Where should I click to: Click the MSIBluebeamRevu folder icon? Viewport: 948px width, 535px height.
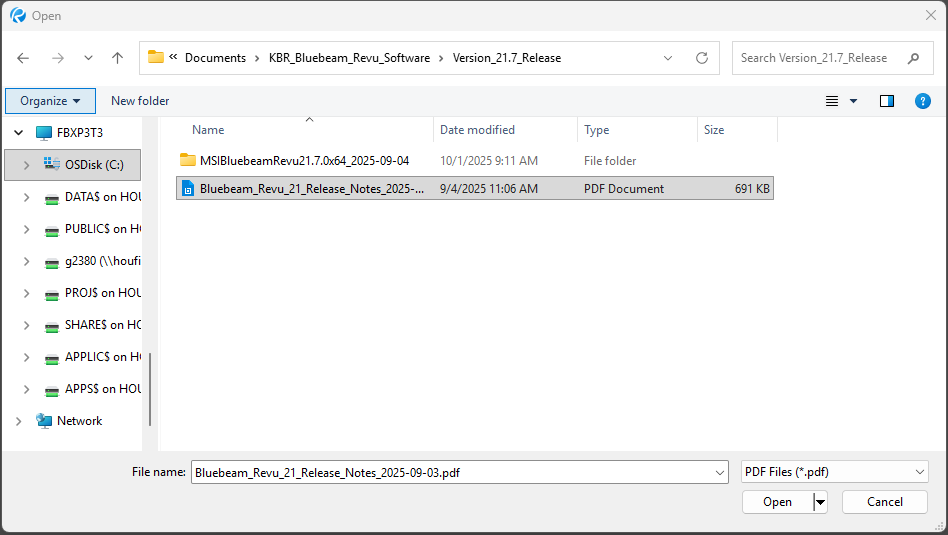188,160
